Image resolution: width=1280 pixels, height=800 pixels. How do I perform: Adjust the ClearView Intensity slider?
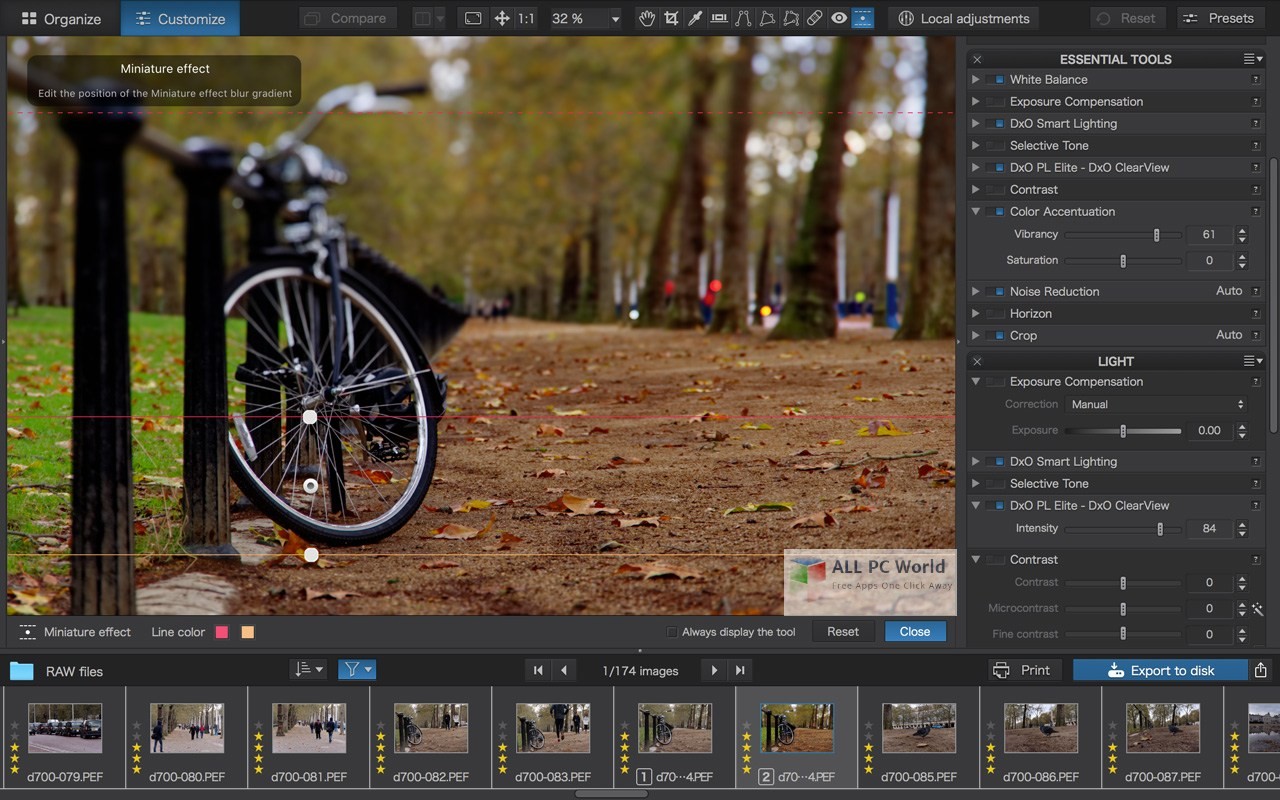click(1123, 528)
